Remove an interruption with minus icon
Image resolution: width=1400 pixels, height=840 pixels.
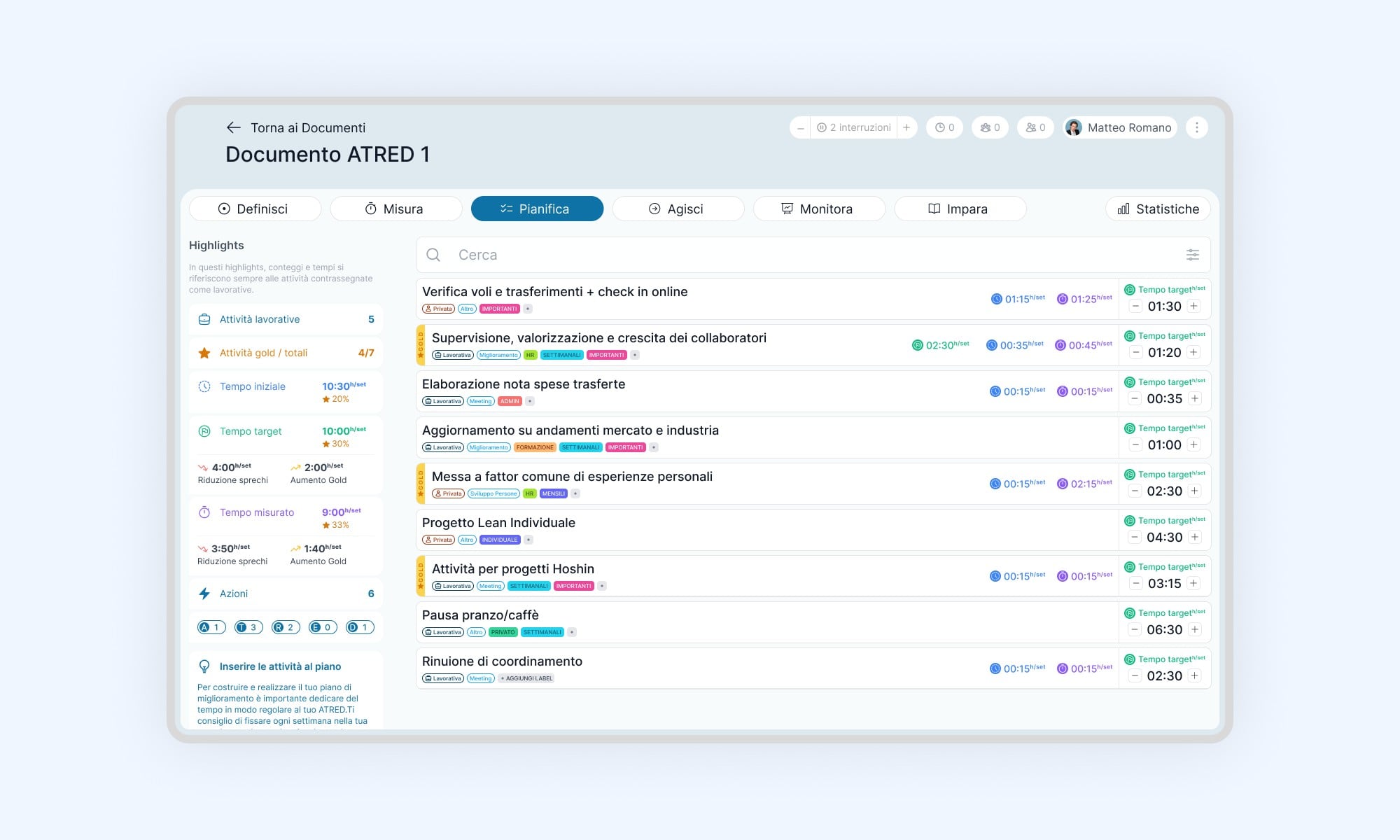click(x=801, y=127)
